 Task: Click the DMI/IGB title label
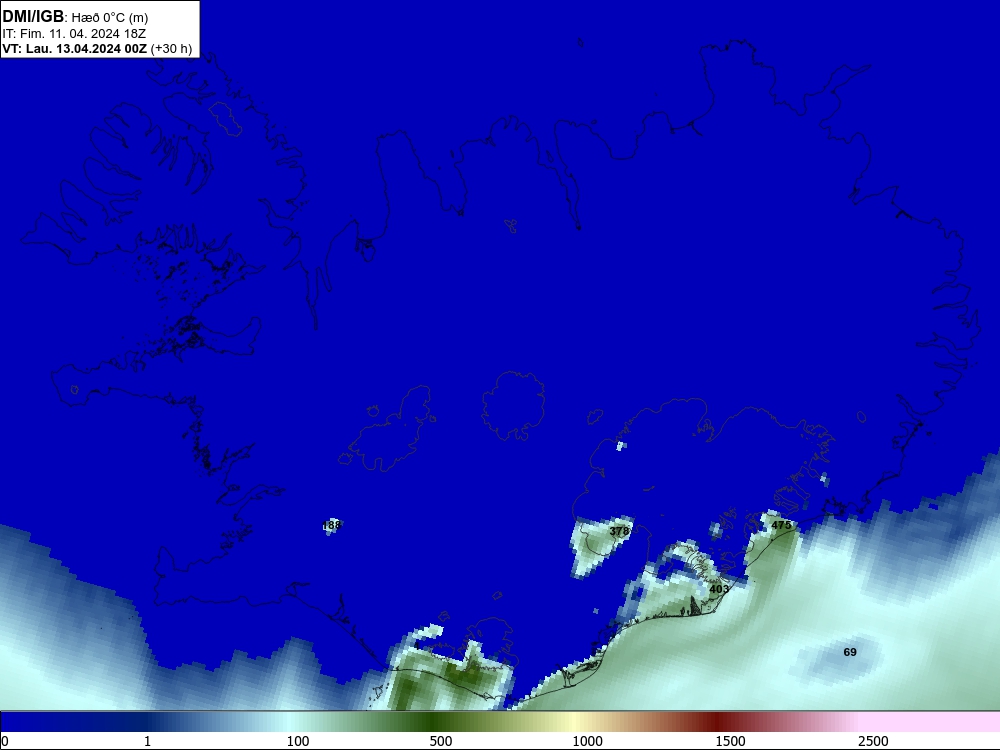pyautogui.click(x=33, y=16)
